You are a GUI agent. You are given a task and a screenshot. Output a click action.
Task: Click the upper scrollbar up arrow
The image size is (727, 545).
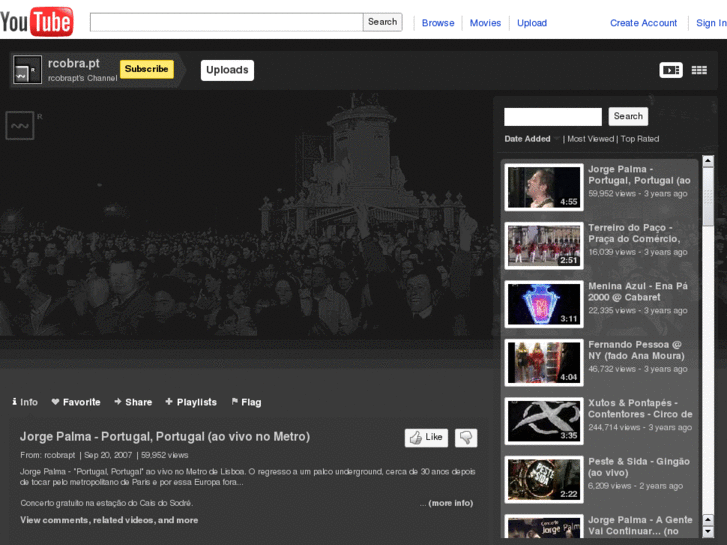708,161
